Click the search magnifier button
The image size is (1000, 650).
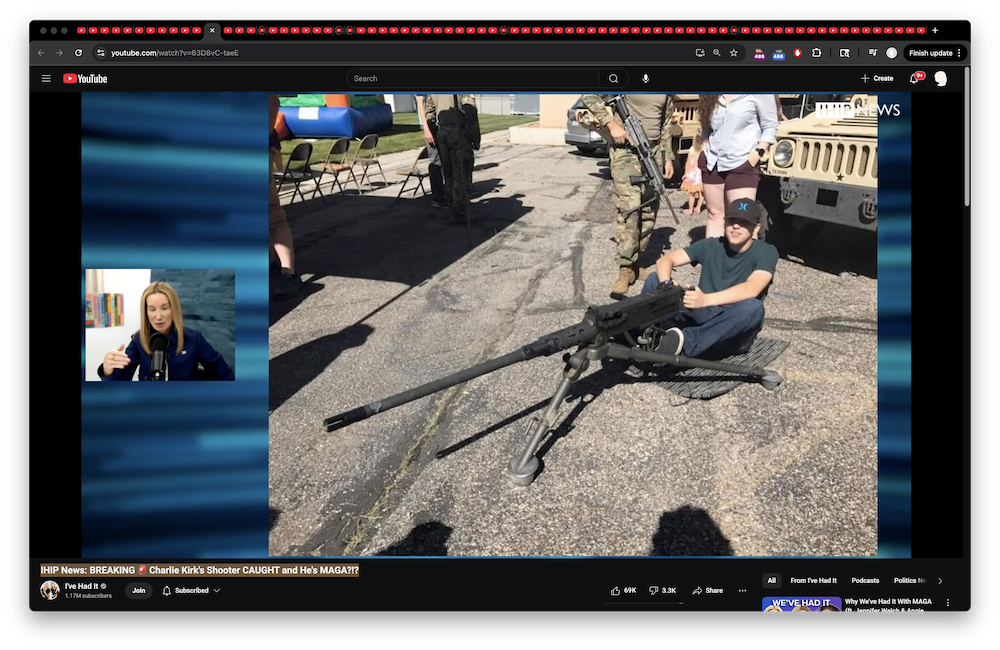click(614, 78)
